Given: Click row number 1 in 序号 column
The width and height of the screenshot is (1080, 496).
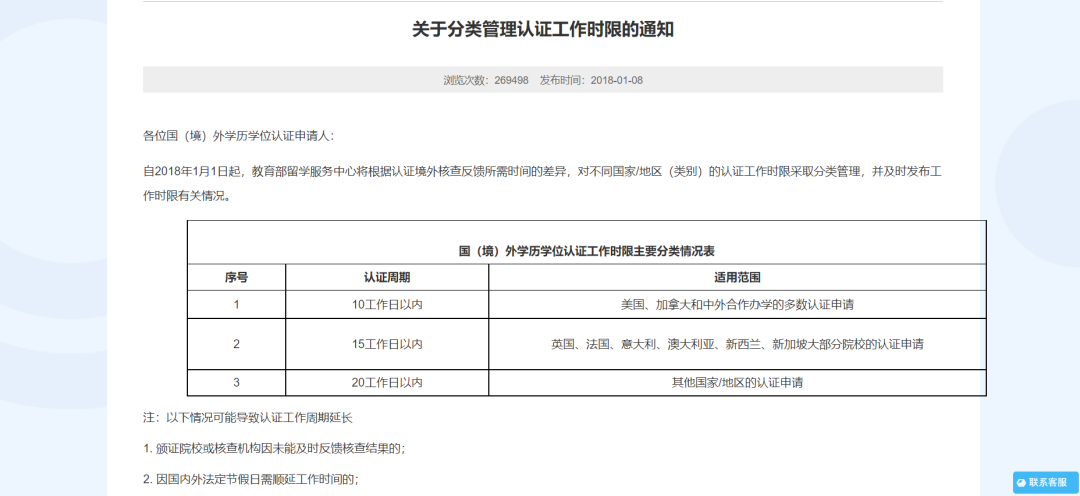Looking at the screenshot, I should click(x=236, y=304).
